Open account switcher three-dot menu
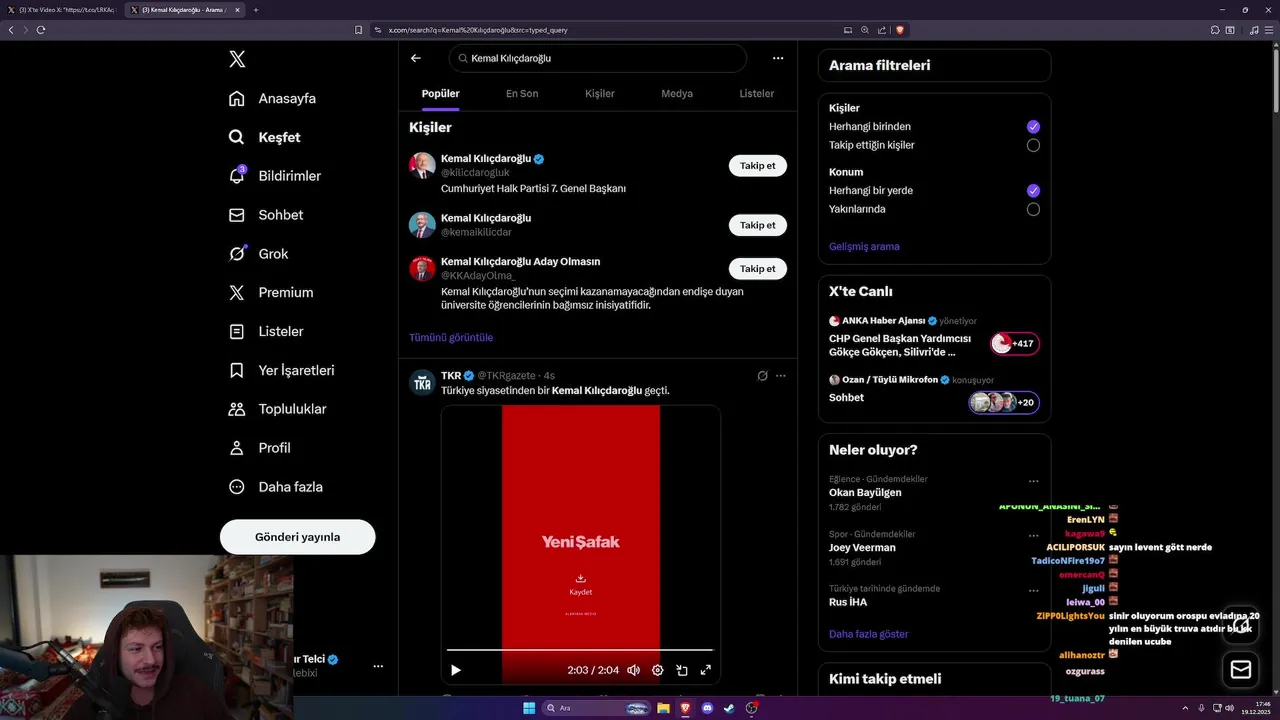Image resolution: width=1280 pixels, height=720 pixels. (x=378, y=666)
